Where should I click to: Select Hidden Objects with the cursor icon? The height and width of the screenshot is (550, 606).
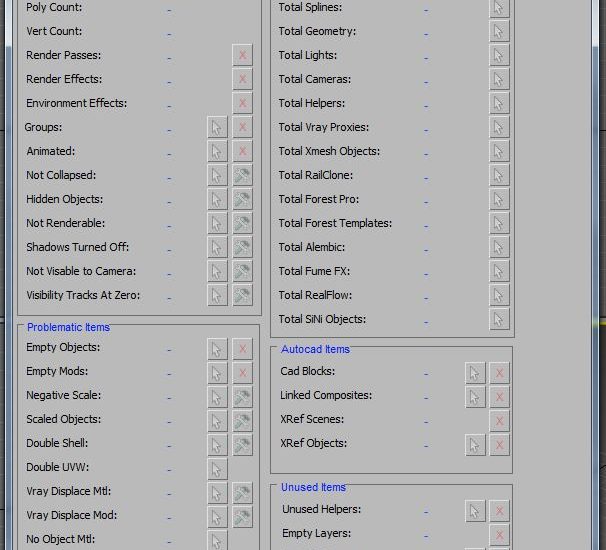217,200
